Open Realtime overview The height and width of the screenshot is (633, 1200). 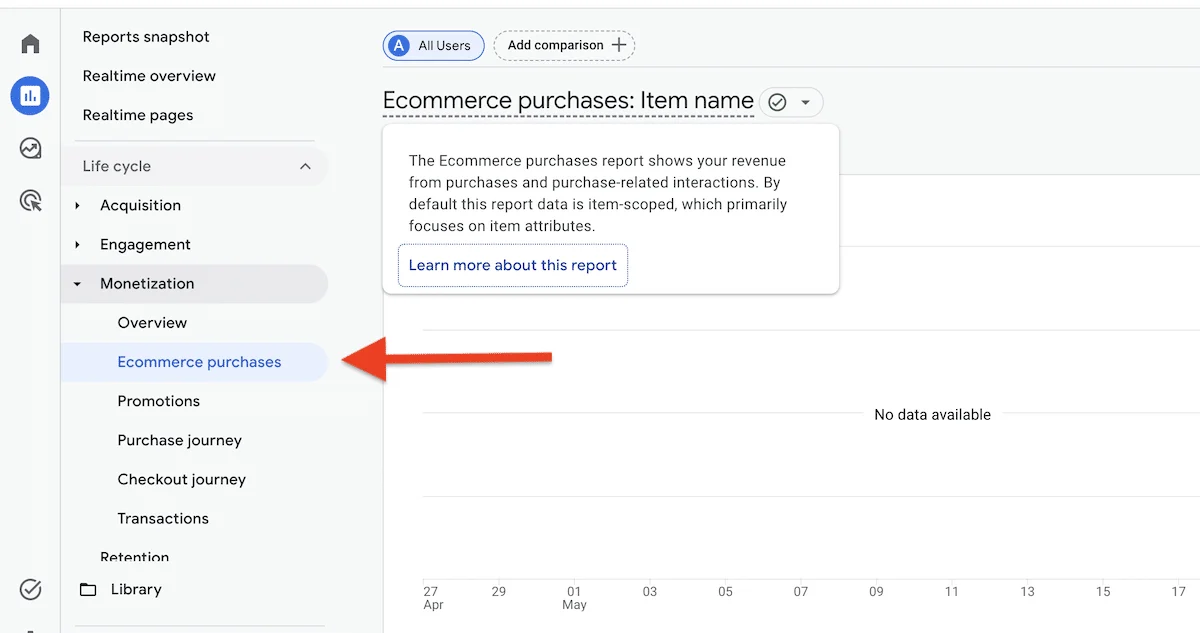pyautogui.click(x=149, y=76)
